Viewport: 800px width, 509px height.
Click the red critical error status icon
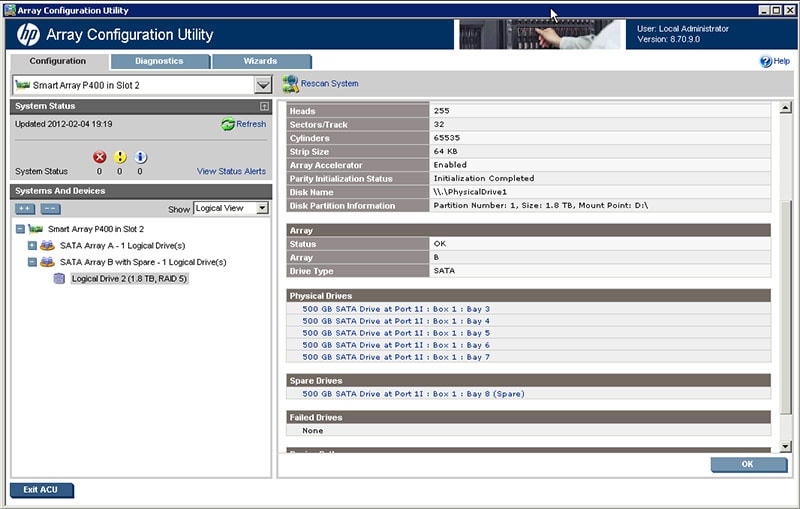click(99, 157)
